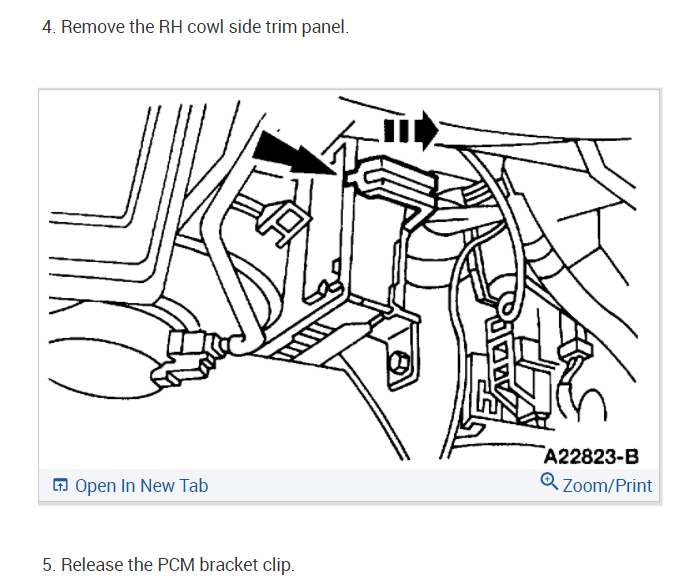The height and width of the screenshot is (578, 698).
Task: Click the word RH in step 4
Action: 170,27
